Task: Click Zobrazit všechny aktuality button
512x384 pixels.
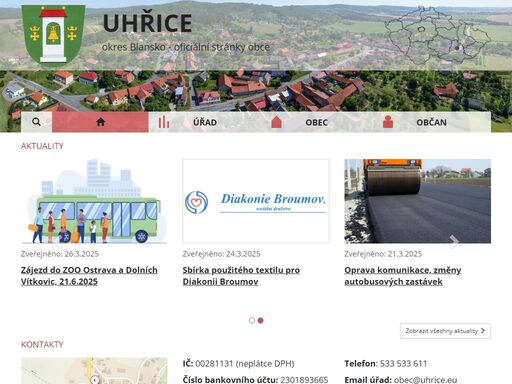Action: [445, 331]
